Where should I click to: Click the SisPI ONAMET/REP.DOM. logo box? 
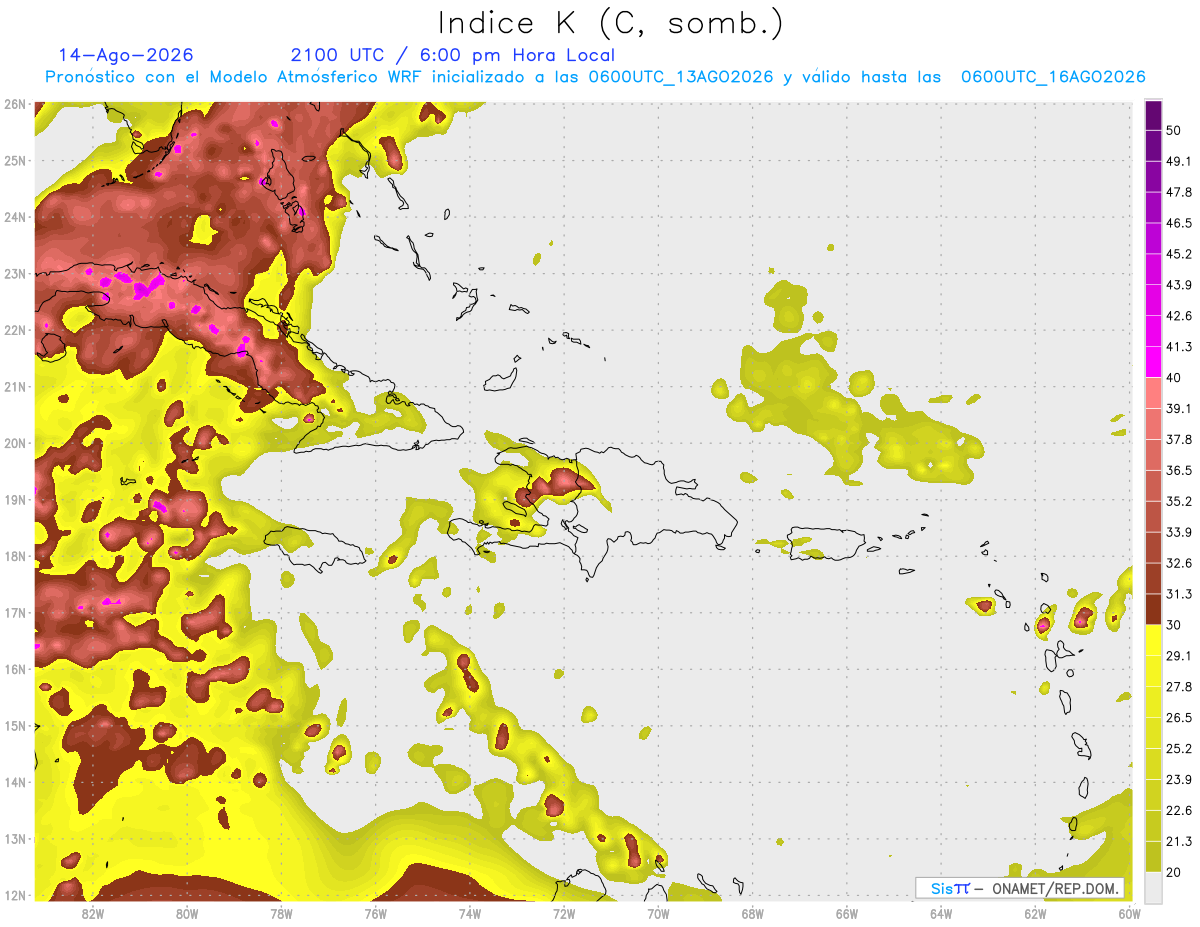[1020, 888]
